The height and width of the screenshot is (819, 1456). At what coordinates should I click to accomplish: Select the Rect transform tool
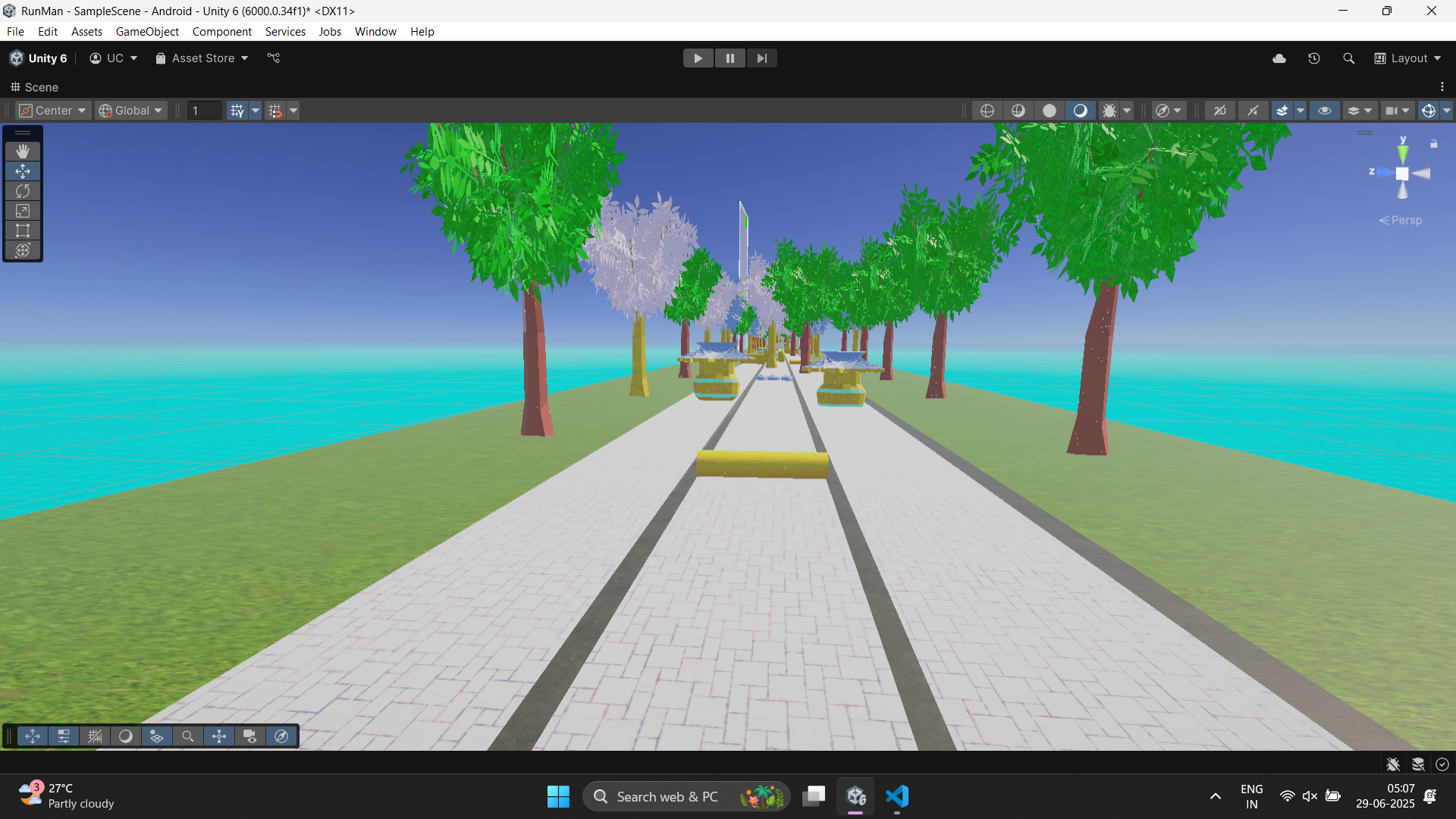[23, 231]
